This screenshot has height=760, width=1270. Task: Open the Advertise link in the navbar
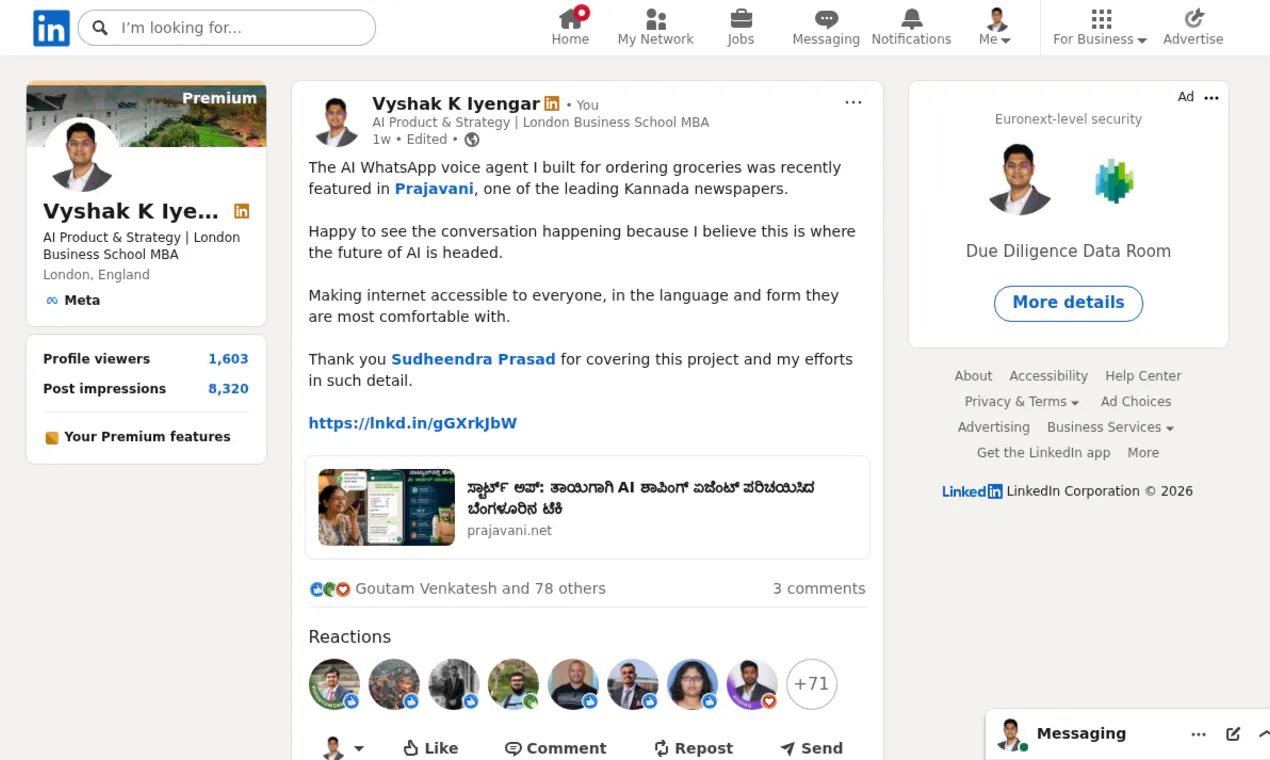pos(1193,27)
